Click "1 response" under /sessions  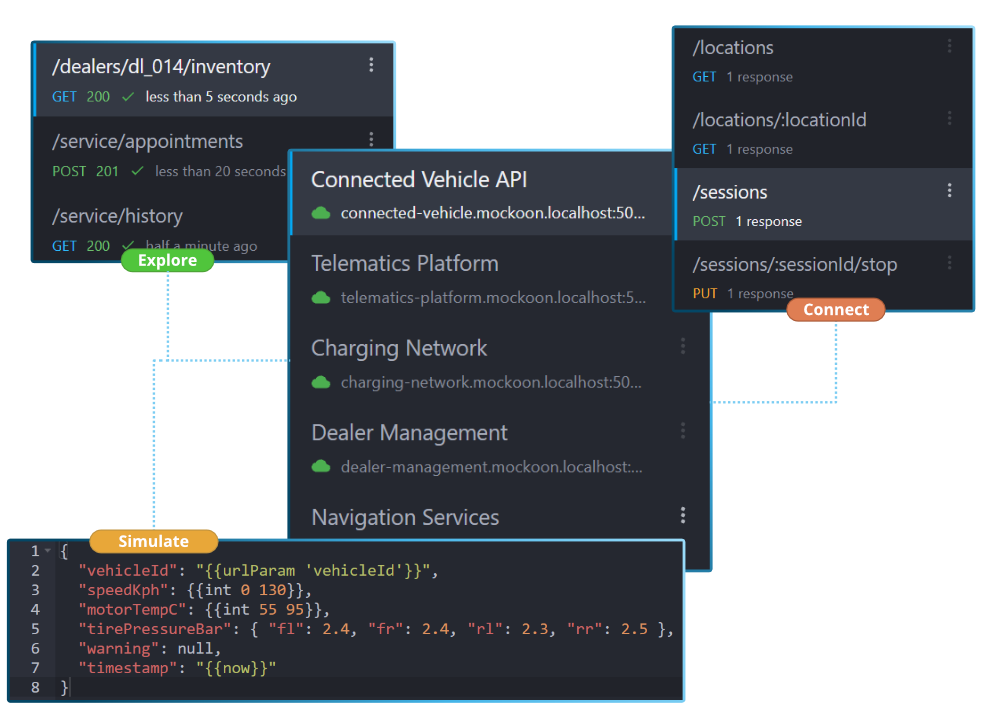click(768, 221)
